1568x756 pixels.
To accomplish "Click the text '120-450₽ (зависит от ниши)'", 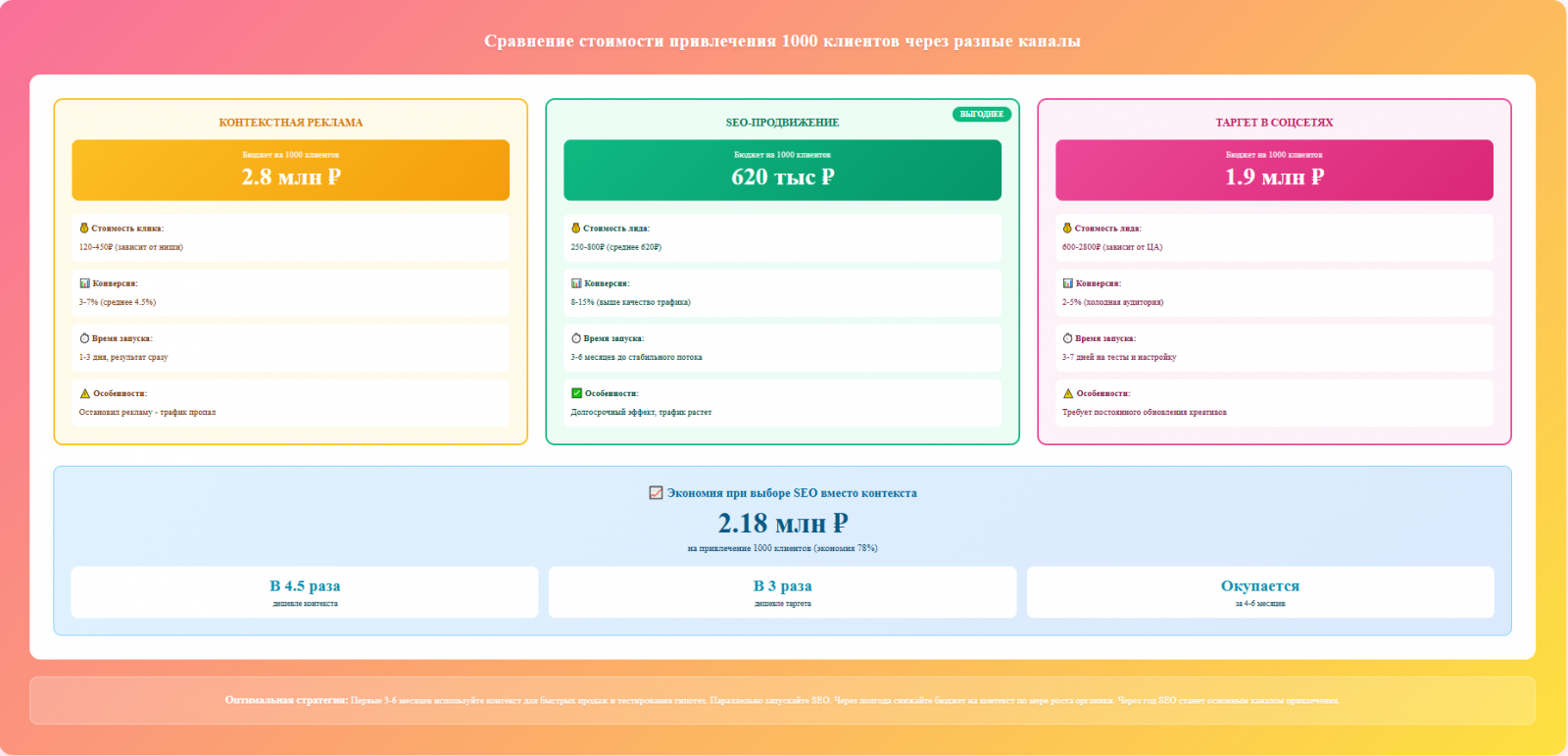I will [x=131, y=247].
